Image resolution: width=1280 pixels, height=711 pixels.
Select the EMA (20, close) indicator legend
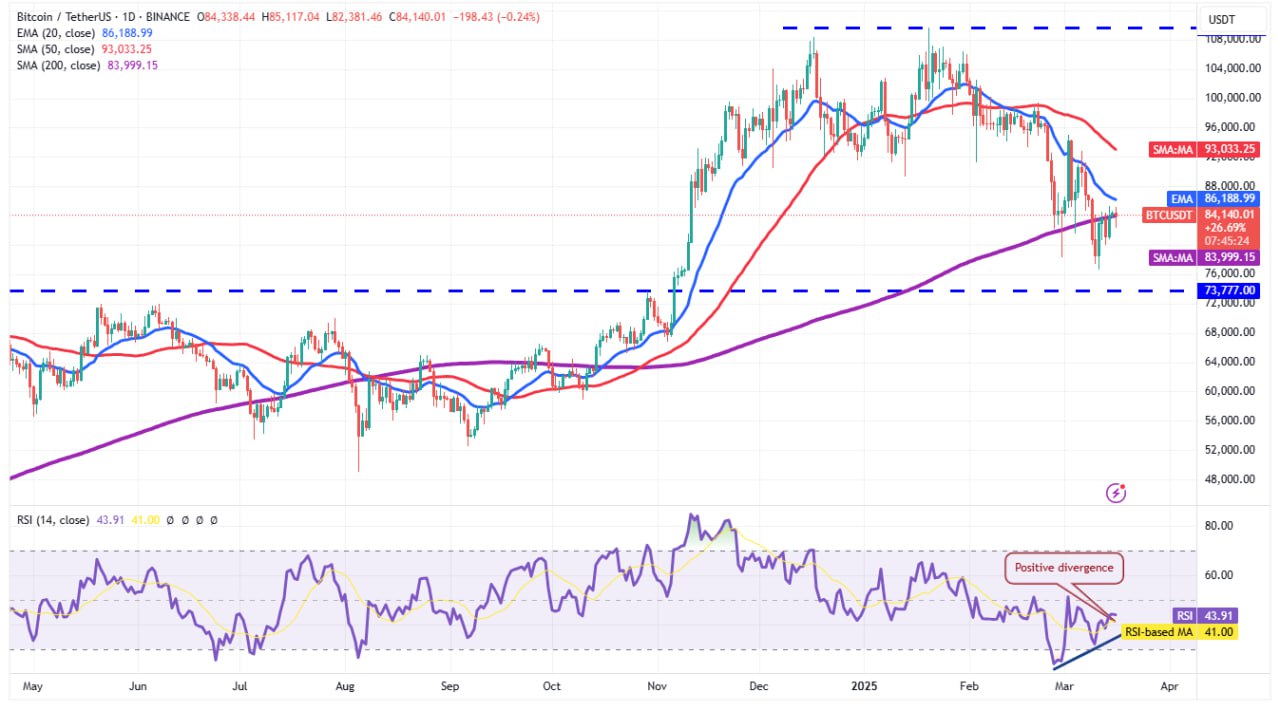click(57, 33)
